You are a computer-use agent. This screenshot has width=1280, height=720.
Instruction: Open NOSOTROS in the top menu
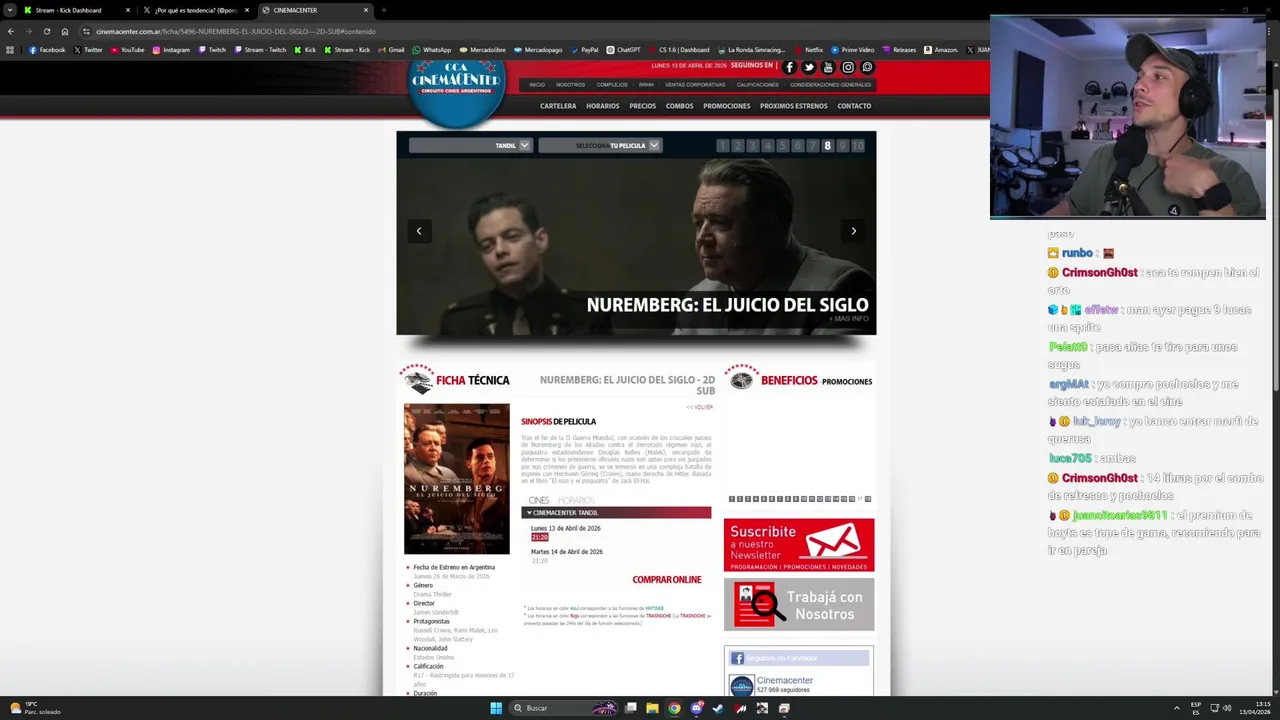pyautogui.click(x=570, y=85)
